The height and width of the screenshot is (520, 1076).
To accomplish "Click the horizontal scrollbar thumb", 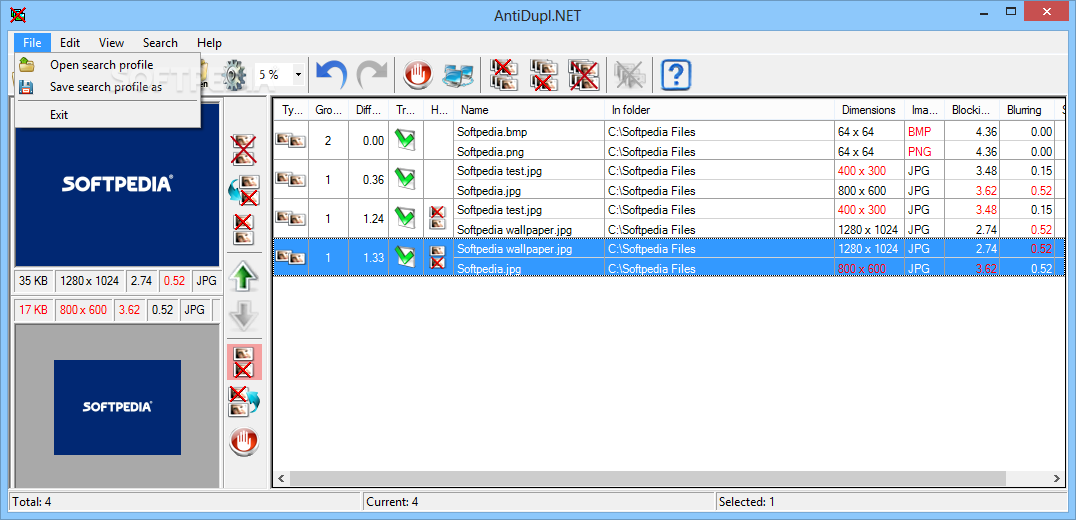I will (x=647, y=478).
